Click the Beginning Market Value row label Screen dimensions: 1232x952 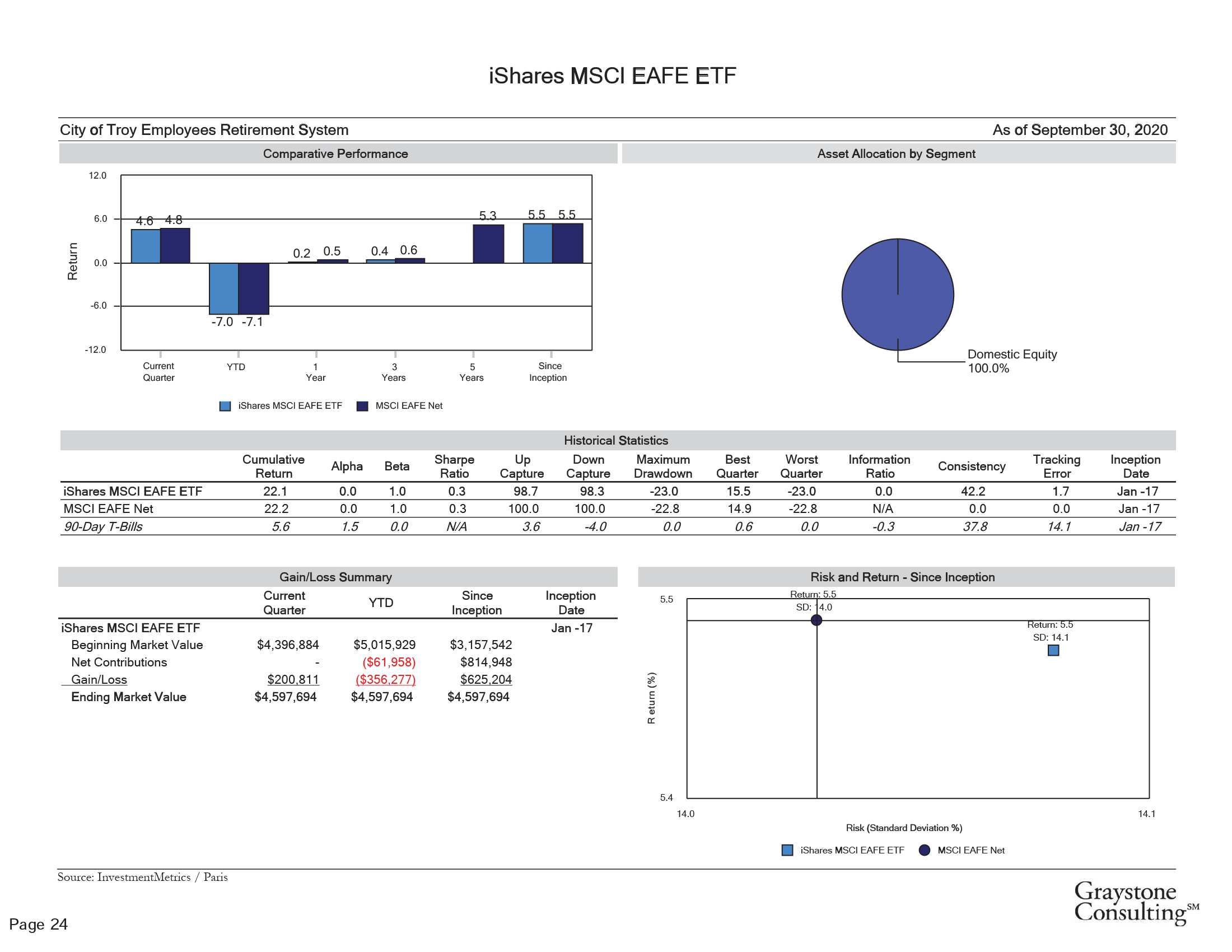point(137,645)
